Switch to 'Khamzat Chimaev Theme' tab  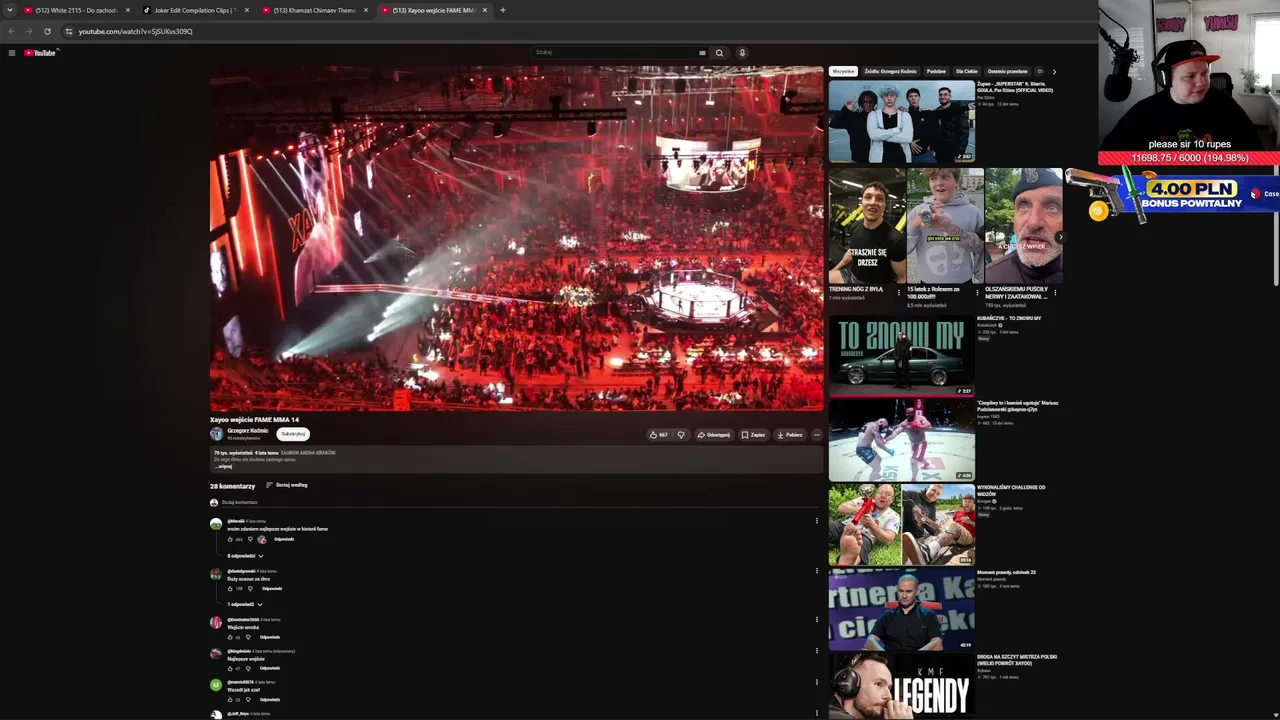pos(314,10)
